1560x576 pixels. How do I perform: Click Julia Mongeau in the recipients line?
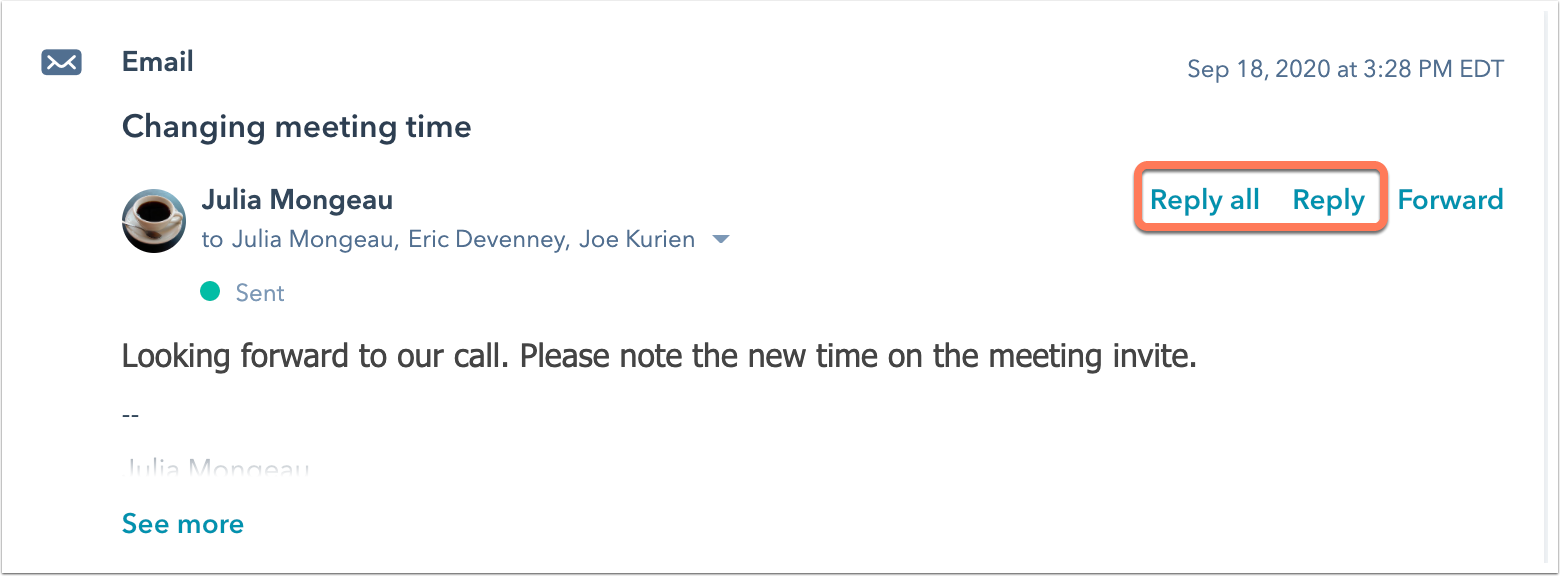click(x=312, y=240)
